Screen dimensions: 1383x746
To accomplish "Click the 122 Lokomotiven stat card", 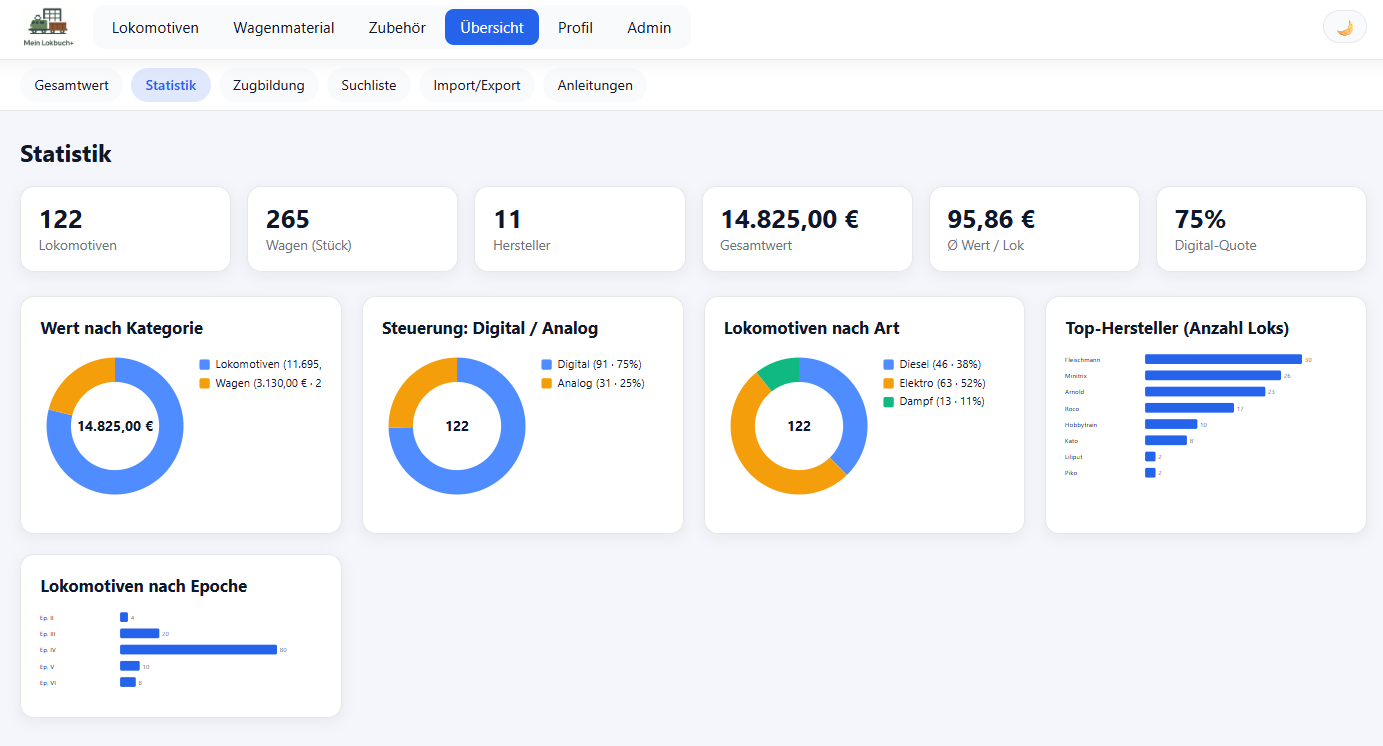I will 125,229.
